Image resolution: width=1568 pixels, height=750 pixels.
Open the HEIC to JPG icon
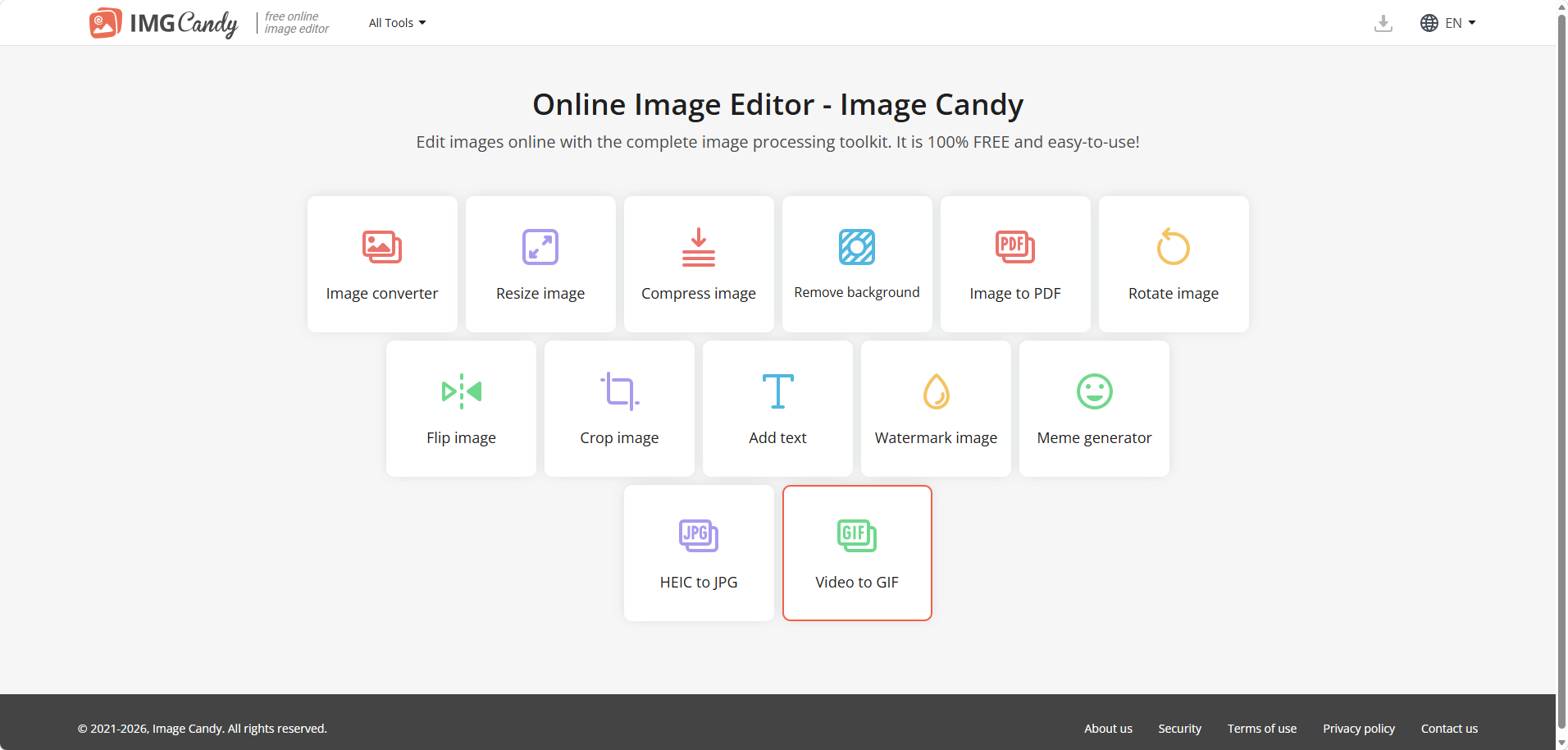[699, 536]
